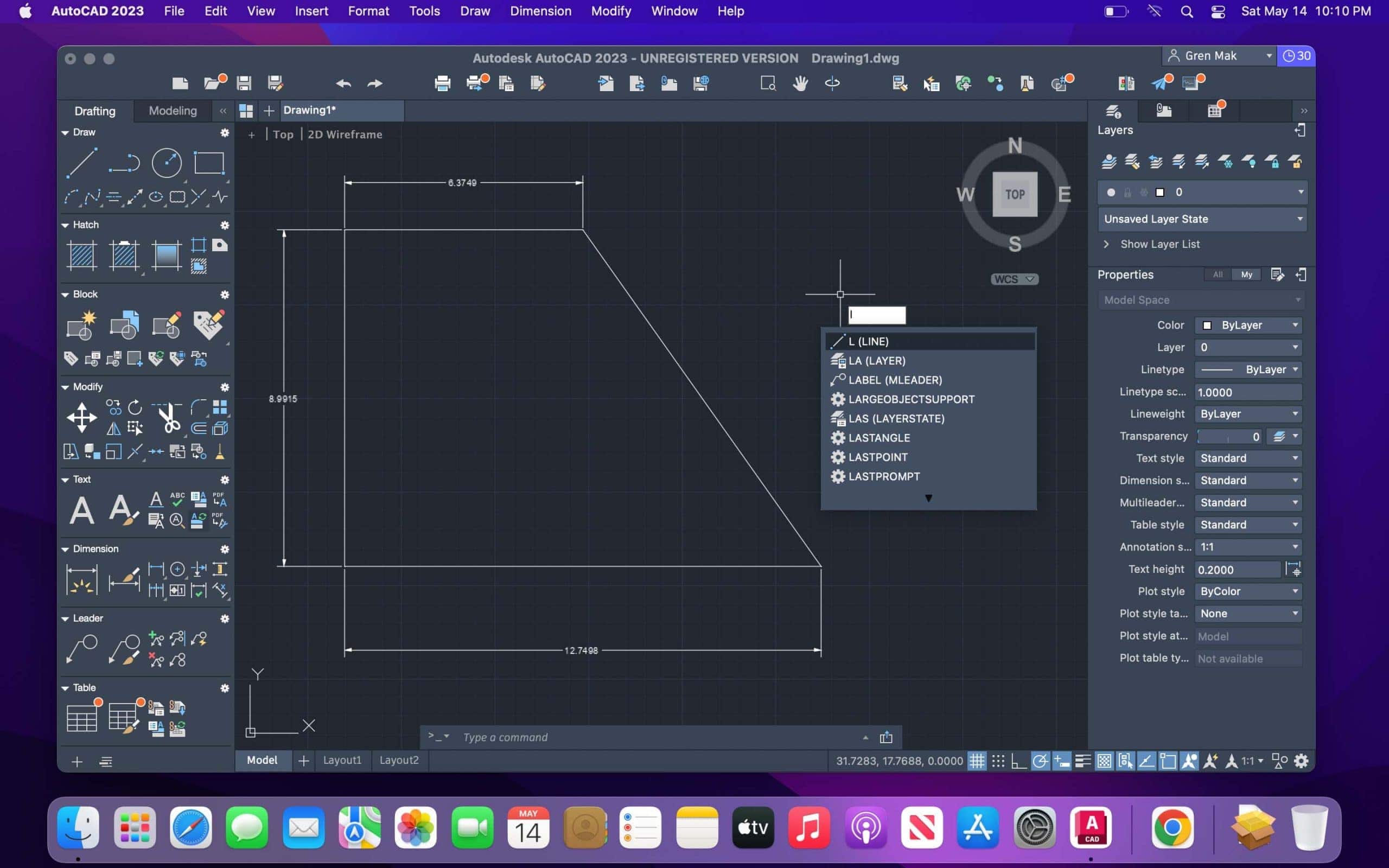Image resolution: width=1389 pixels, height=868 pixels.
Task: Activate the Pan hand tool
Action: 800,83
